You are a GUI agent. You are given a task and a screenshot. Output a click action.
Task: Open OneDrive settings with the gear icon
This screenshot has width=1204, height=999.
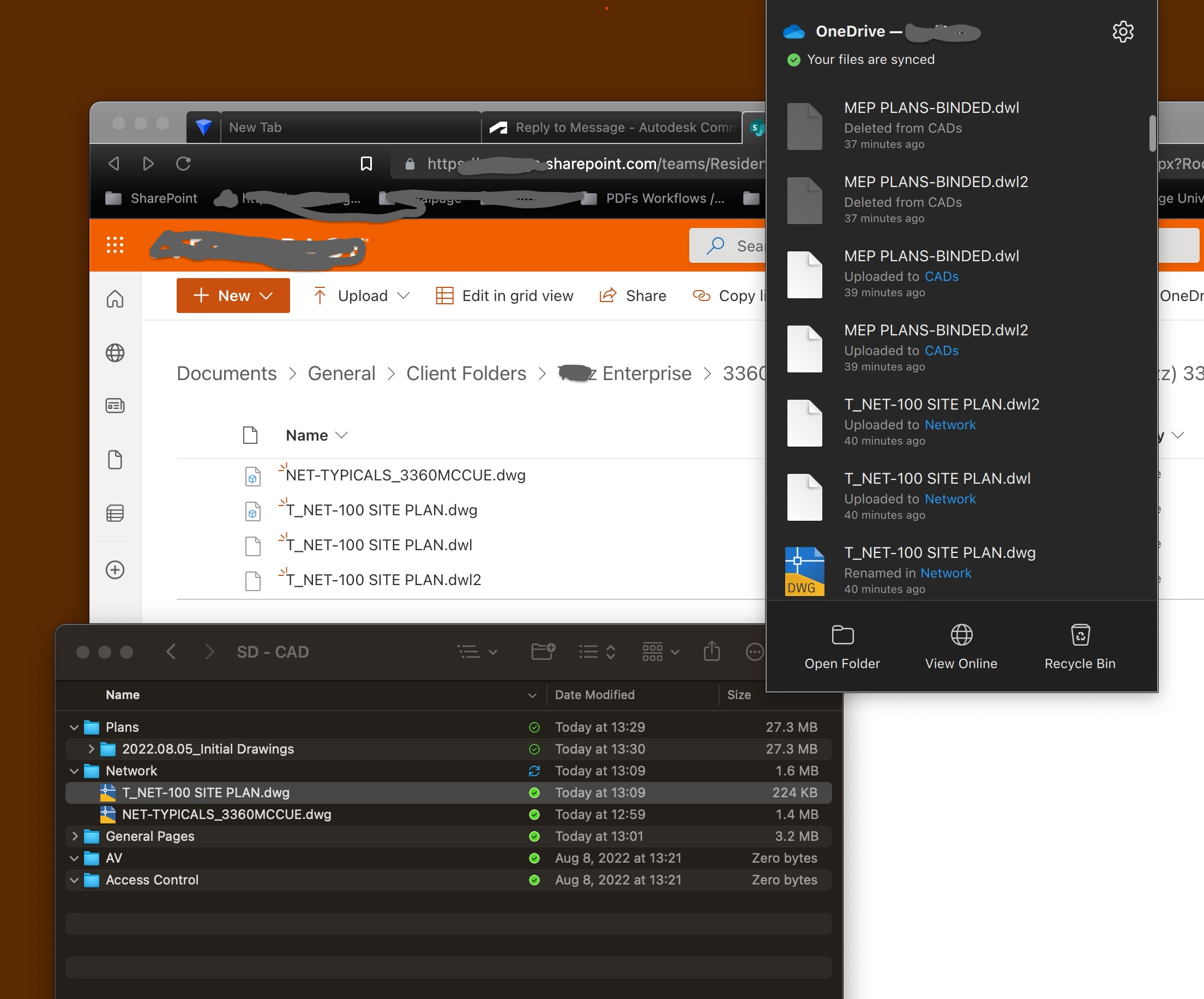[x=1123, y=32]
